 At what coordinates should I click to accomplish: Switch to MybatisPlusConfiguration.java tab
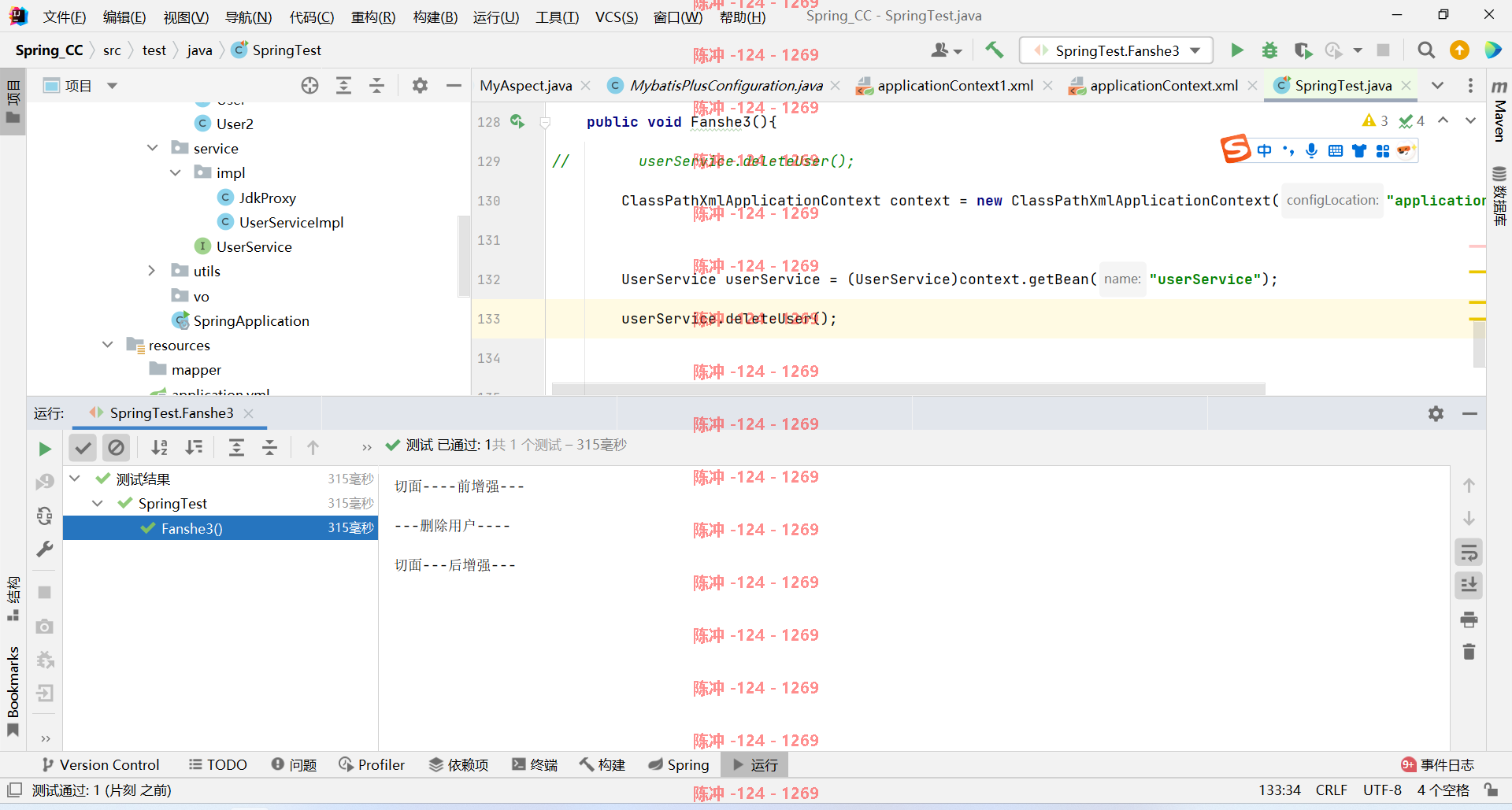coord(725,86)
